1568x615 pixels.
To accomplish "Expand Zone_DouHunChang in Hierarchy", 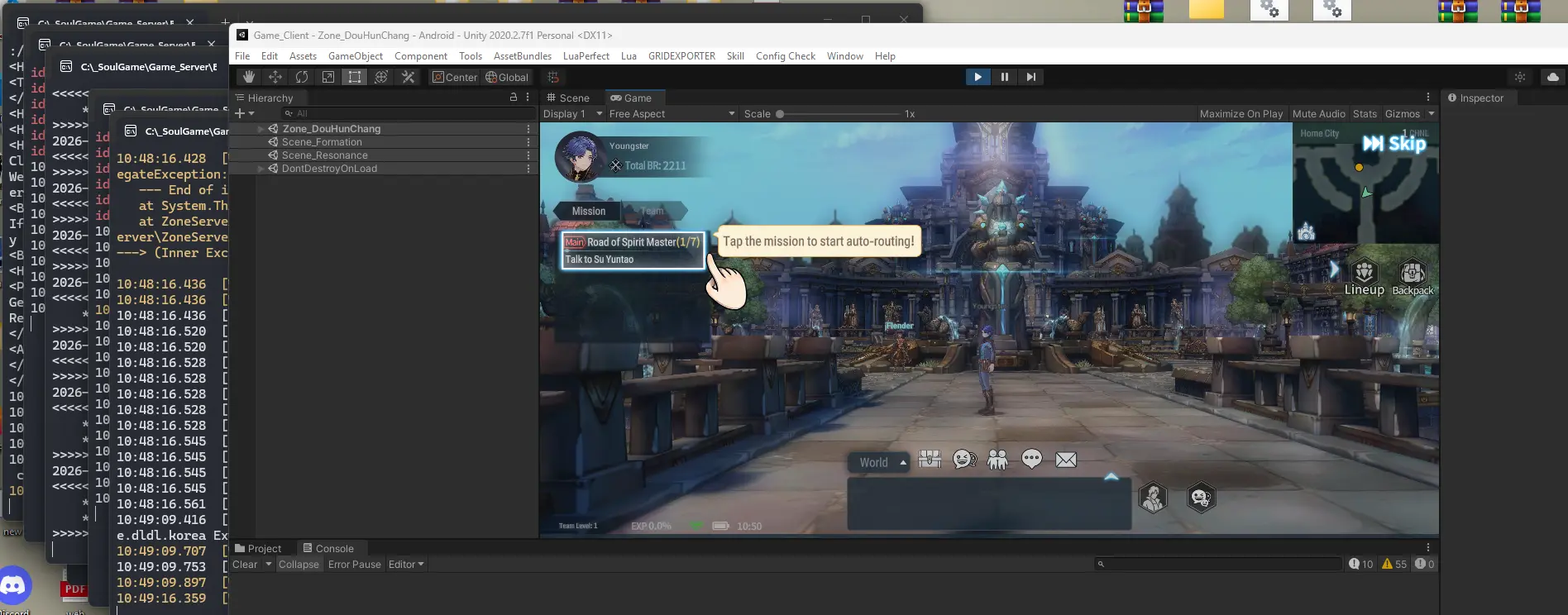I will (x=261, y=129).
